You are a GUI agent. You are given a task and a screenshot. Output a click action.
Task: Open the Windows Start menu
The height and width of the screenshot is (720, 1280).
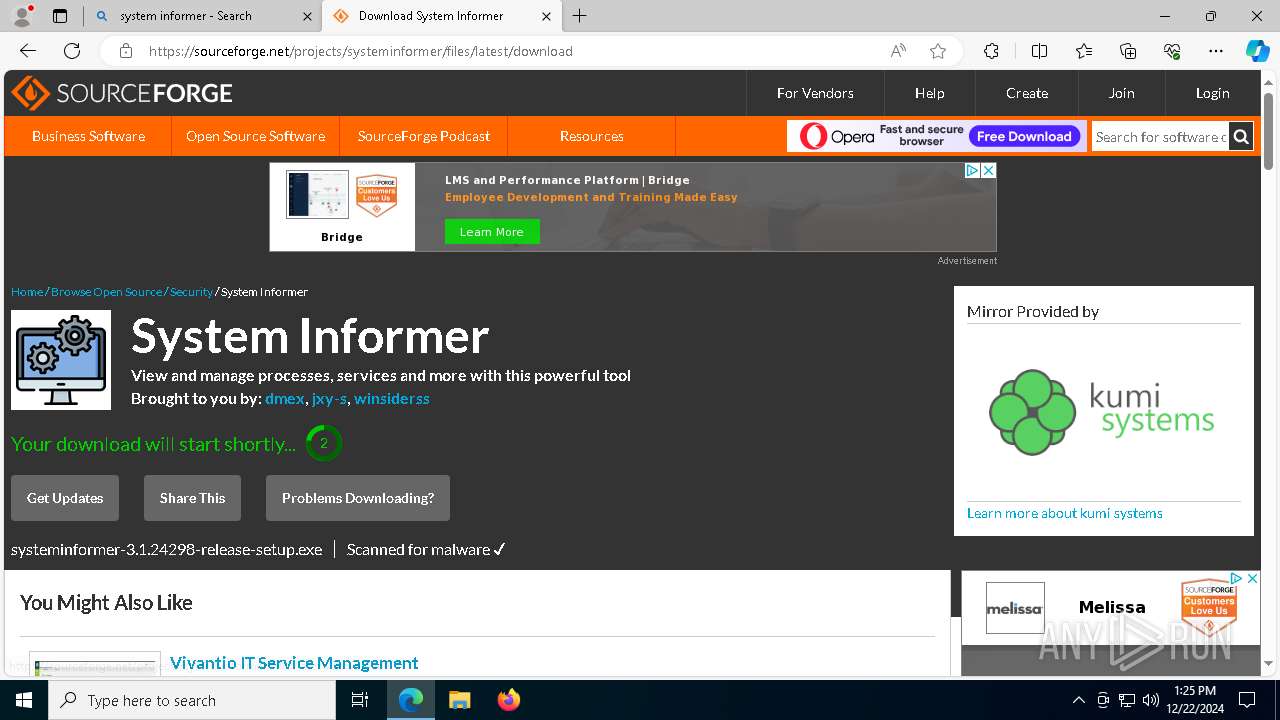(x=24, y=700)
